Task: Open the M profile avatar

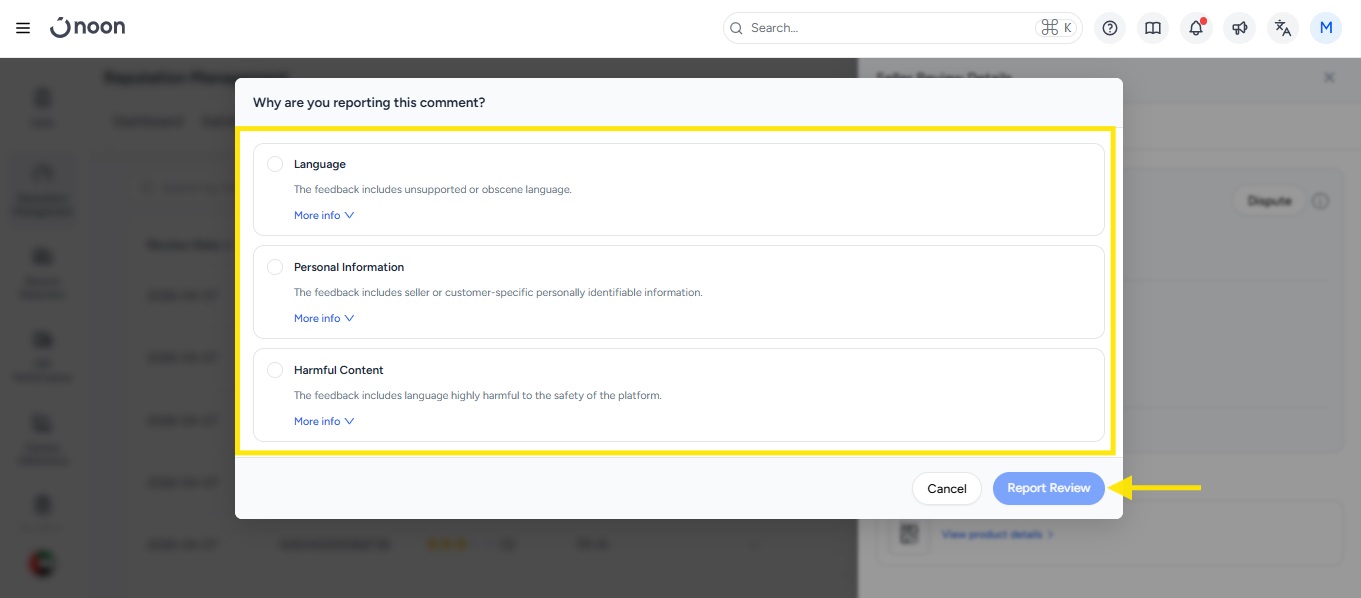Action: (1326, 28)
